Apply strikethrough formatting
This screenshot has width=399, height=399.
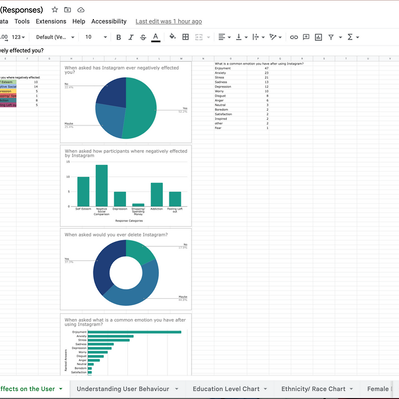(x=143, y=37)
